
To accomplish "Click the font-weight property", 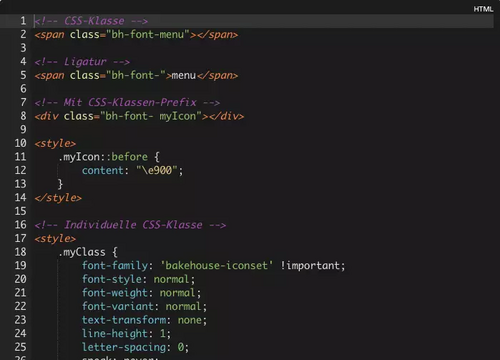I will point(115,293).
